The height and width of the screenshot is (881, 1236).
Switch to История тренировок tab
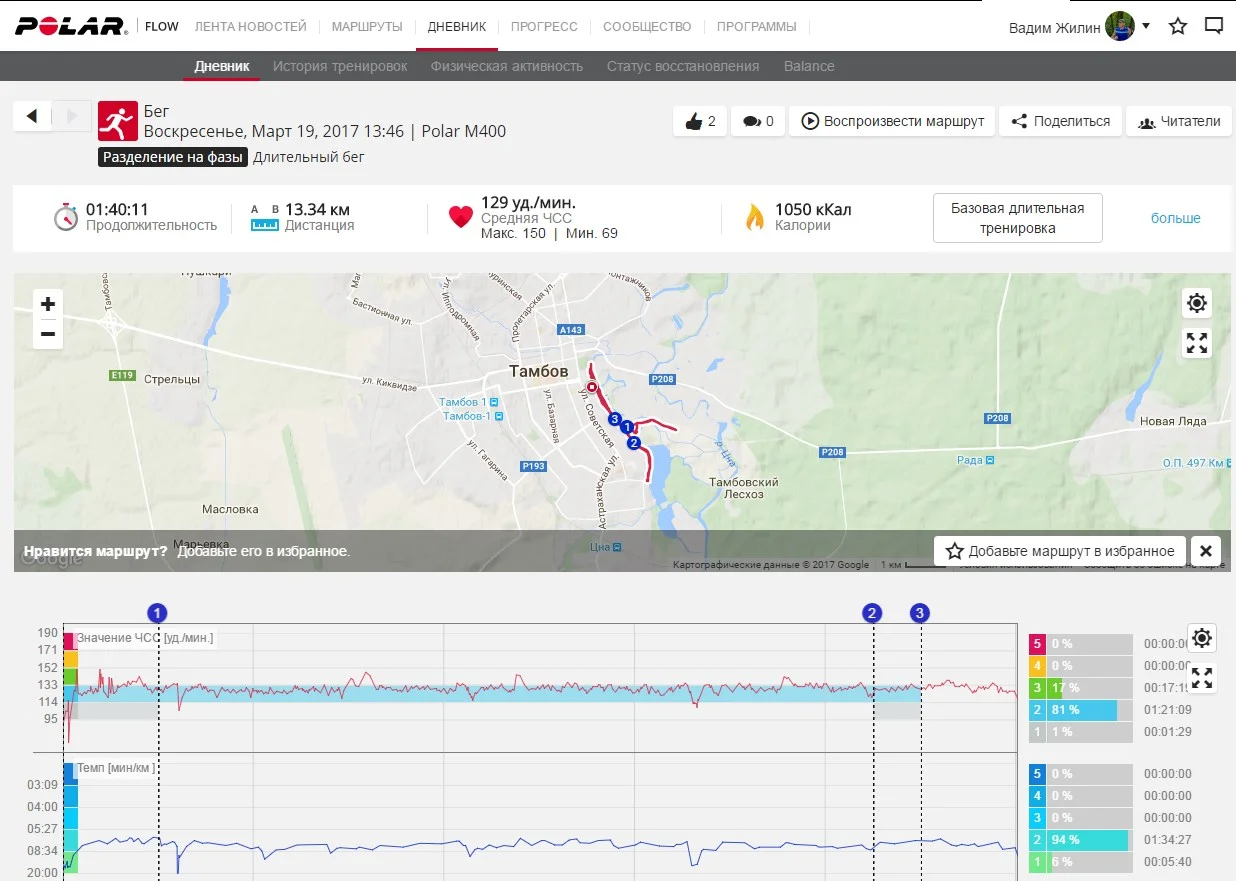(340, 66)
